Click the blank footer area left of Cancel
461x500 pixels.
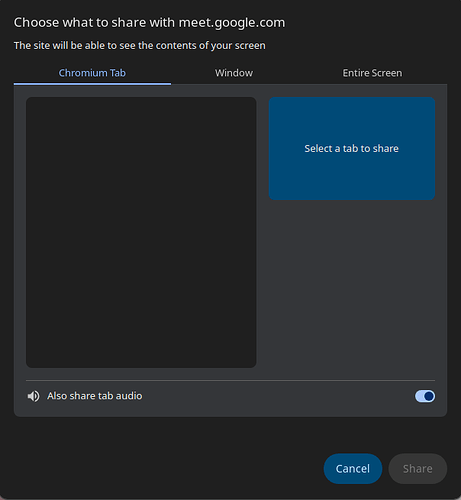pos(168,469)
